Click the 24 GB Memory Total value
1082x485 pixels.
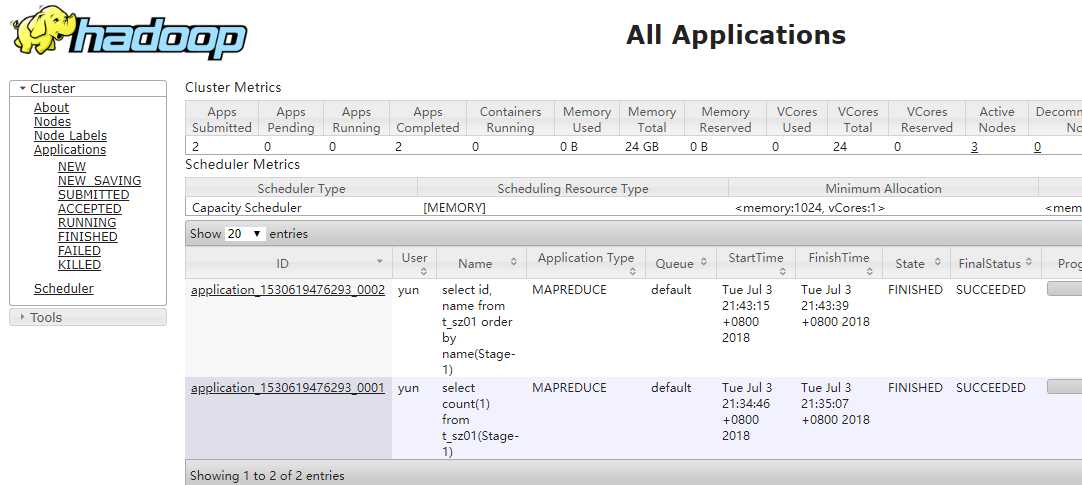tap(640, 146)
